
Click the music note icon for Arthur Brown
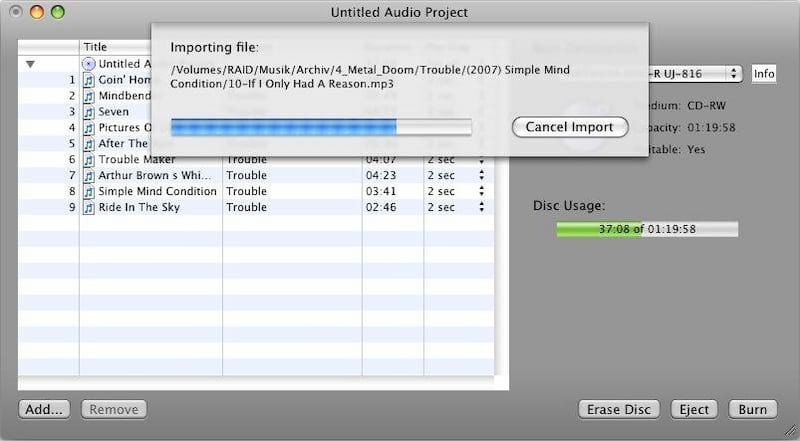[88, 176]
